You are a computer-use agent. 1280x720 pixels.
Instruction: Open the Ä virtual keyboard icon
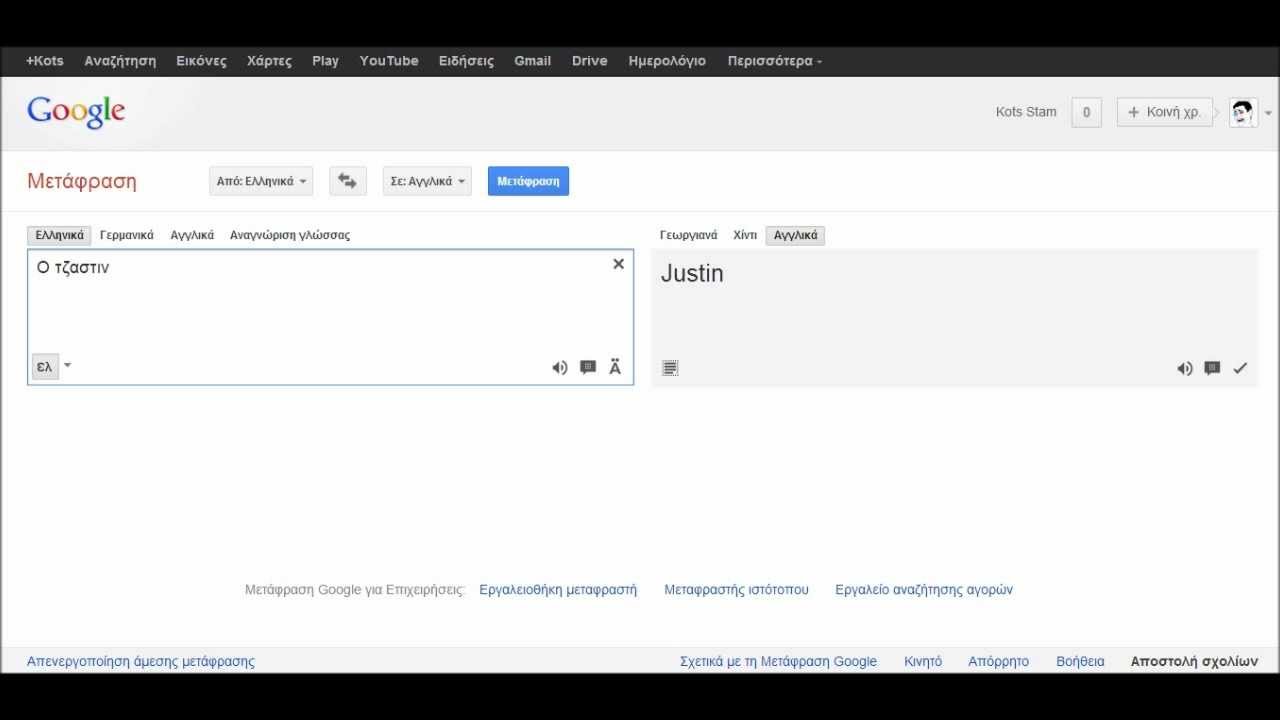615,367
